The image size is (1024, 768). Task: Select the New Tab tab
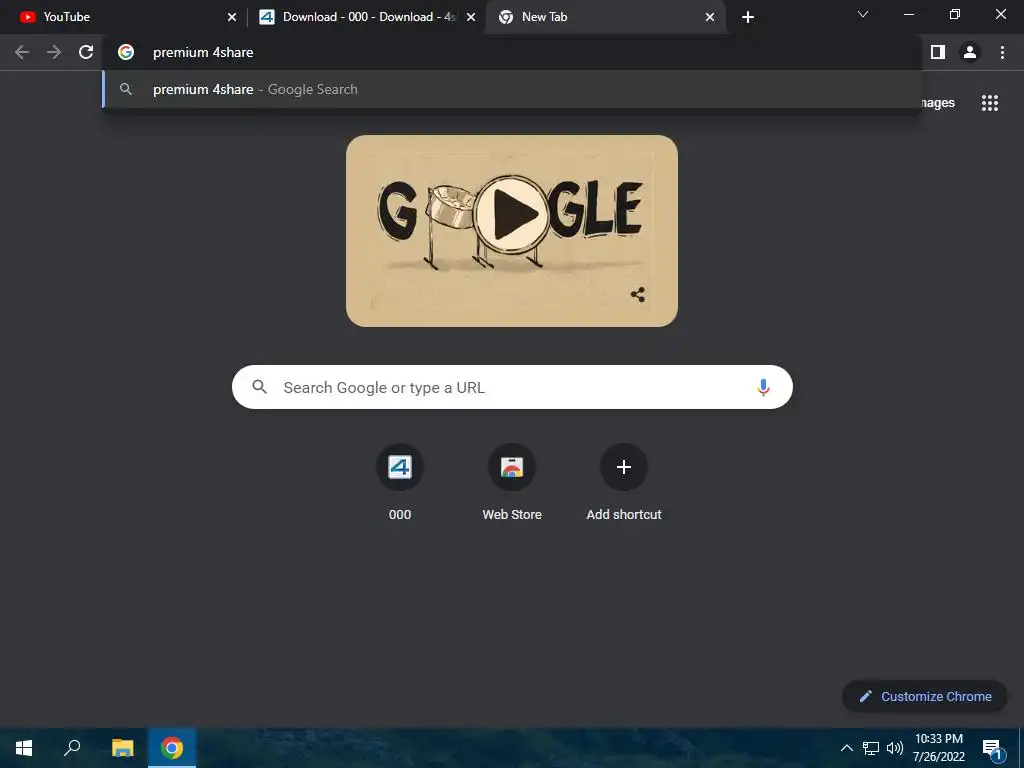pyautogui.click(x=605, y=17)
